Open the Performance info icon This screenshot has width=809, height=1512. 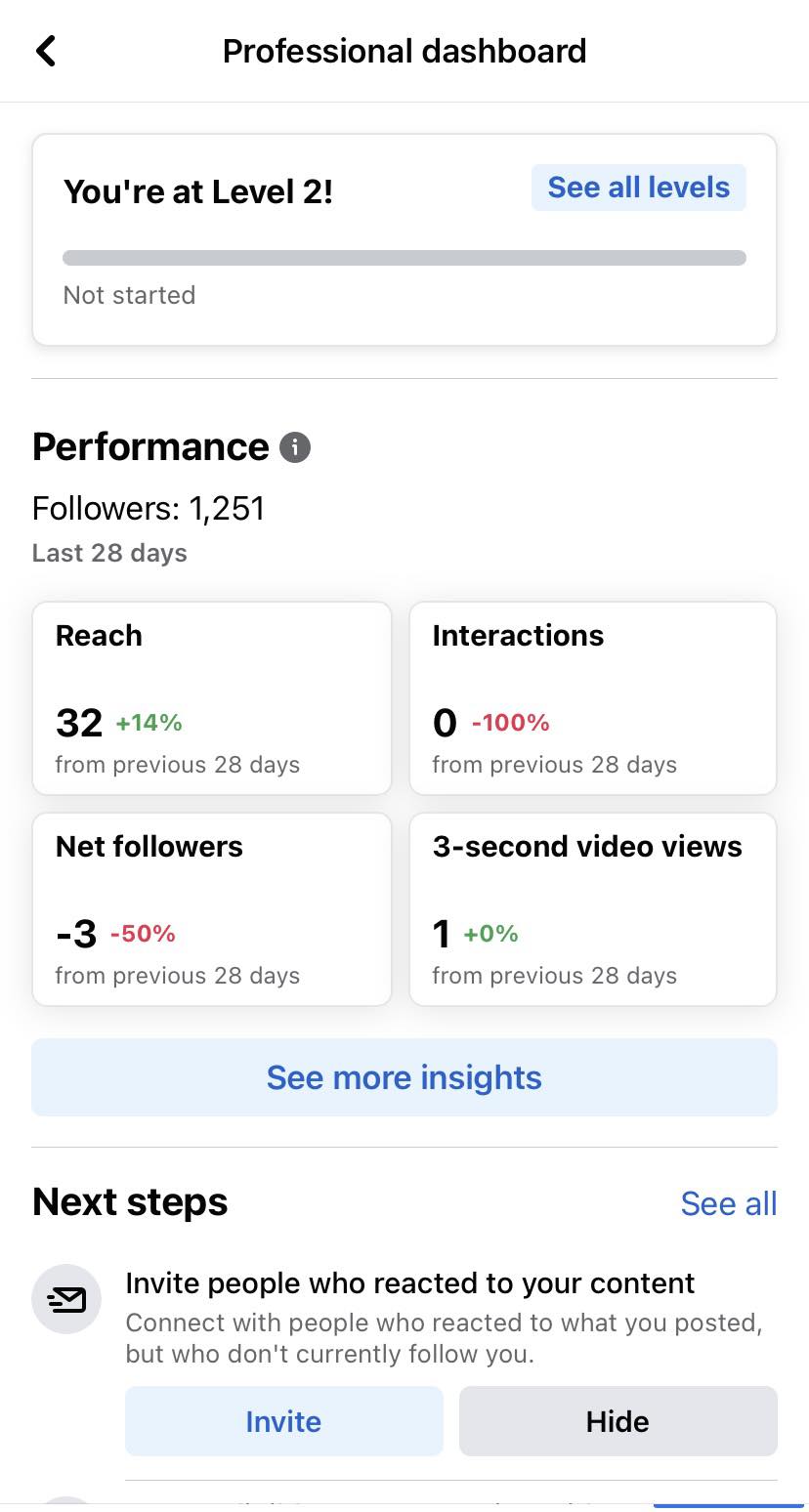[295, 447]
